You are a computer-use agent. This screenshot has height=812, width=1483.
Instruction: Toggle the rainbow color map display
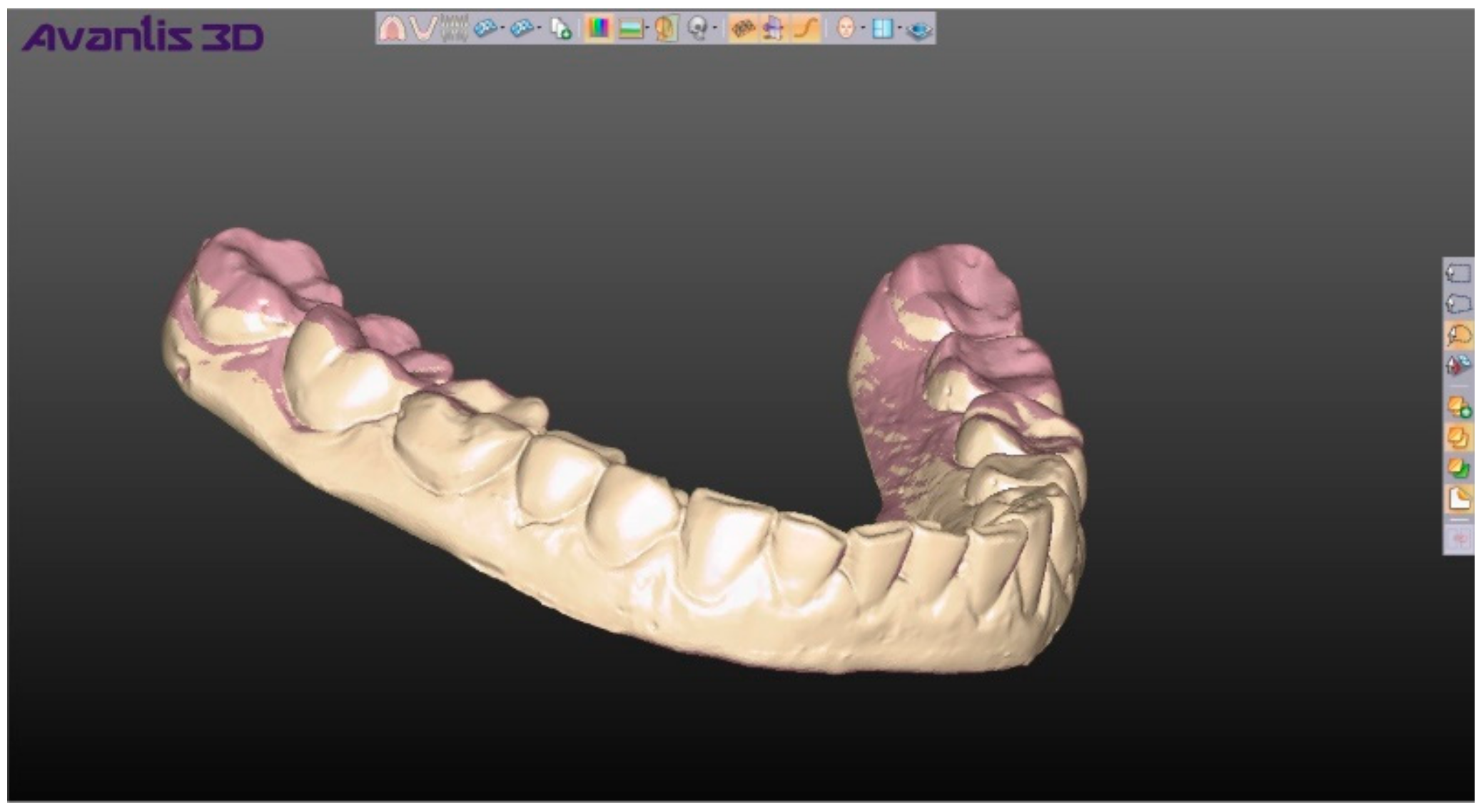[x=598, y=29]
